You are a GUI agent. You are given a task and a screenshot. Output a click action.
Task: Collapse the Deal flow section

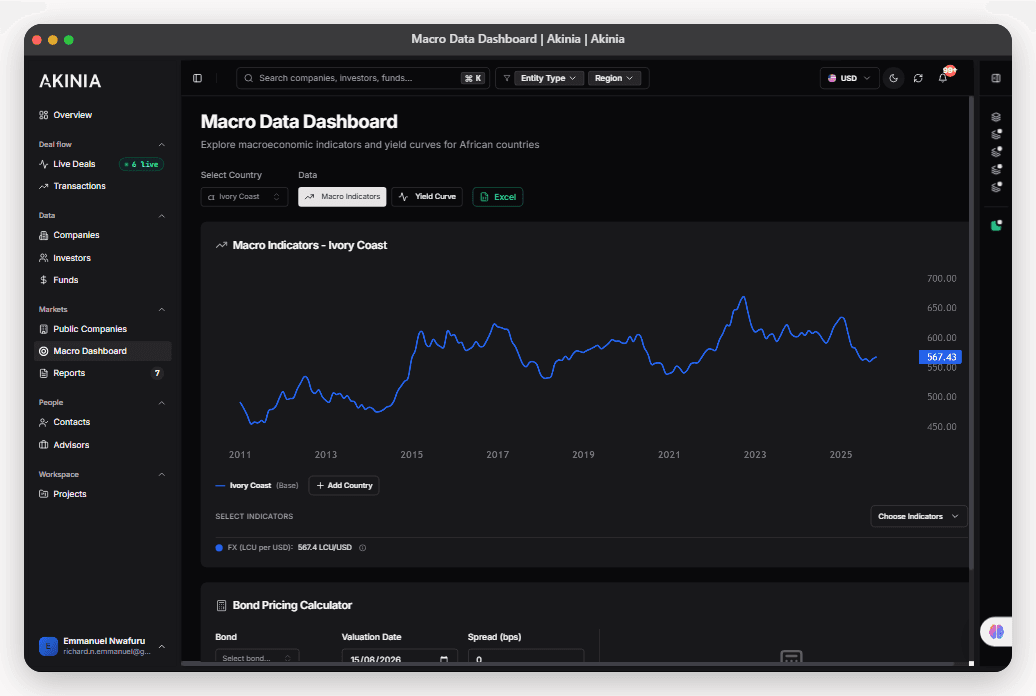pos(161,145)
